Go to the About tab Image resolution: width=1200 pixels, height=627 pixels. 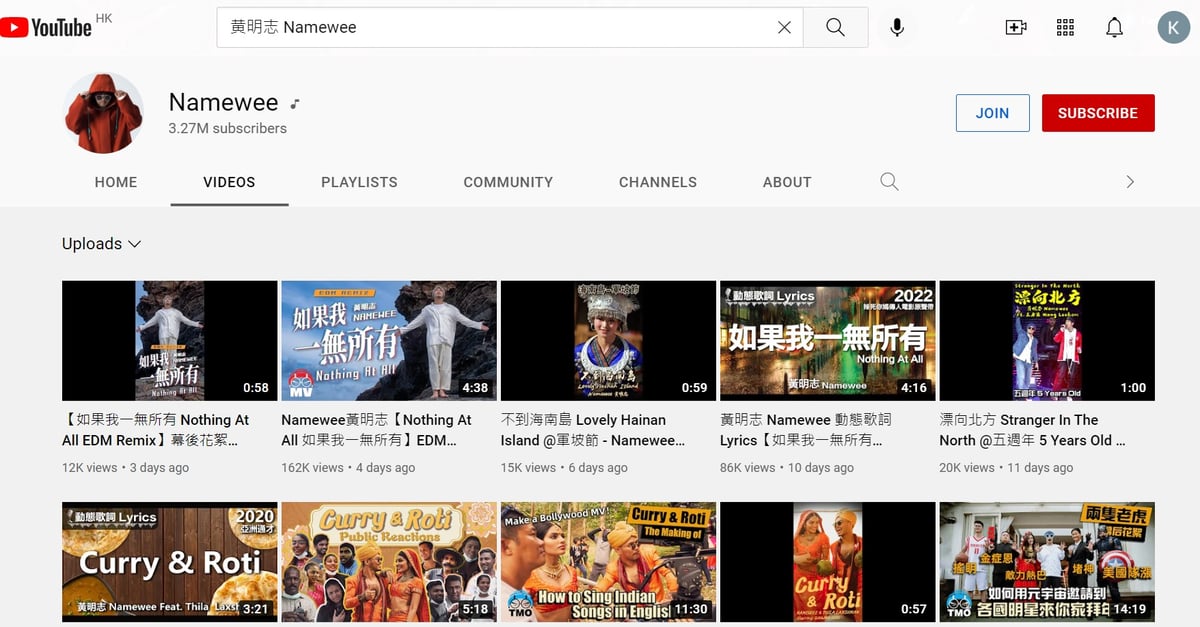[x=787, y=182]
